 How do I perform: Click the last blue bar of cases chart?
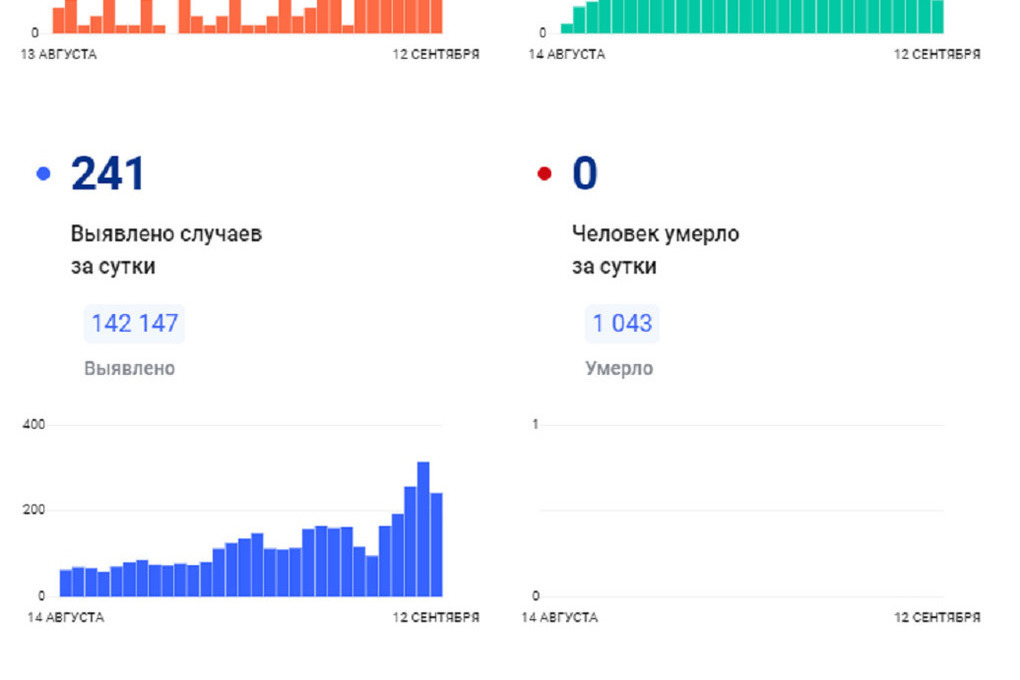(x=436, y=545)
